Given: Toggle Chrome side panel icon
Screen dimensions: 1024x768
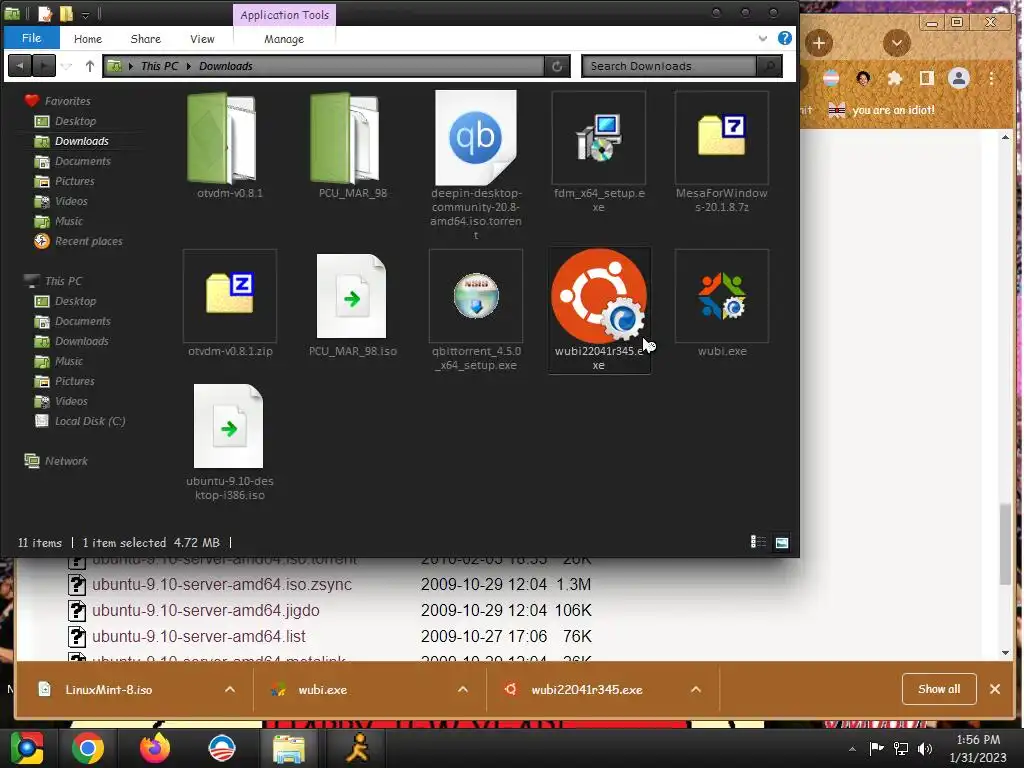Looking at the screenshot, I should click(926, 78).
